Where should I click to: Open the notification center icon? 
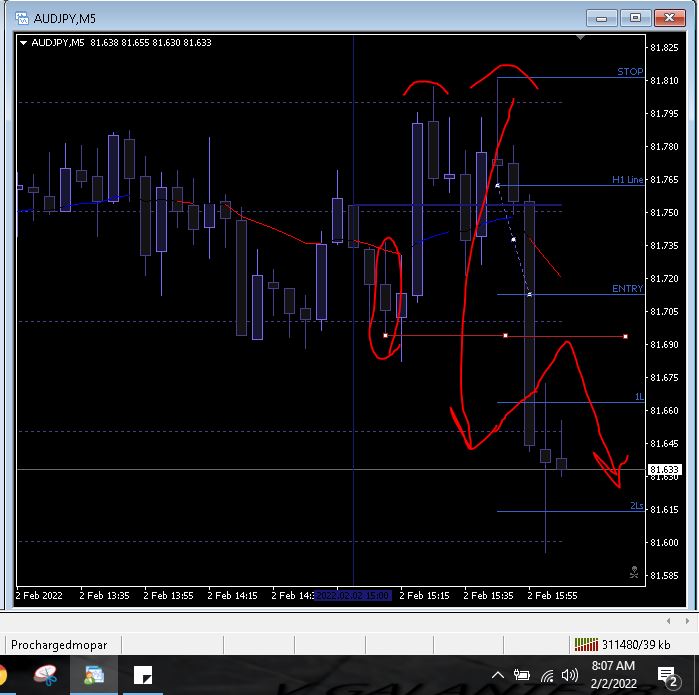click(x=668, y=676)
